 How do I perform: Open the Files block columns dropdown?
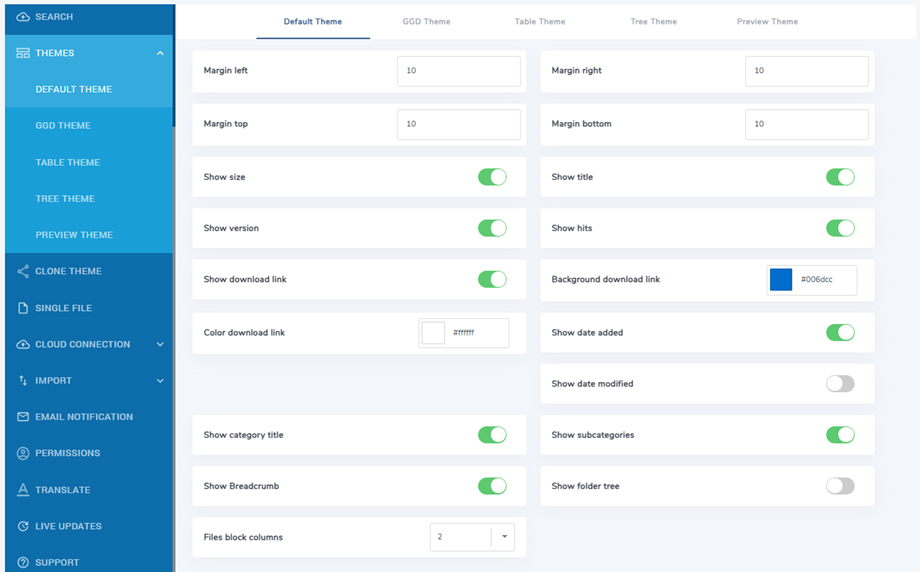point(504,537)
